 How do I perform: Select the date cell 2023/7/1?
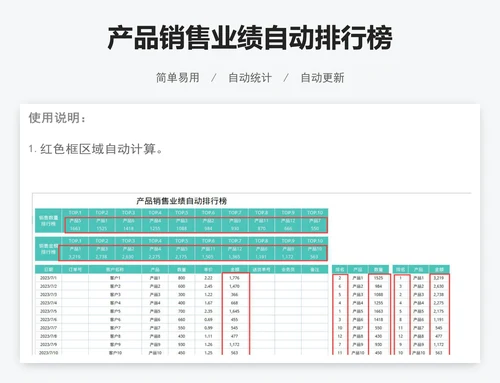48,278
